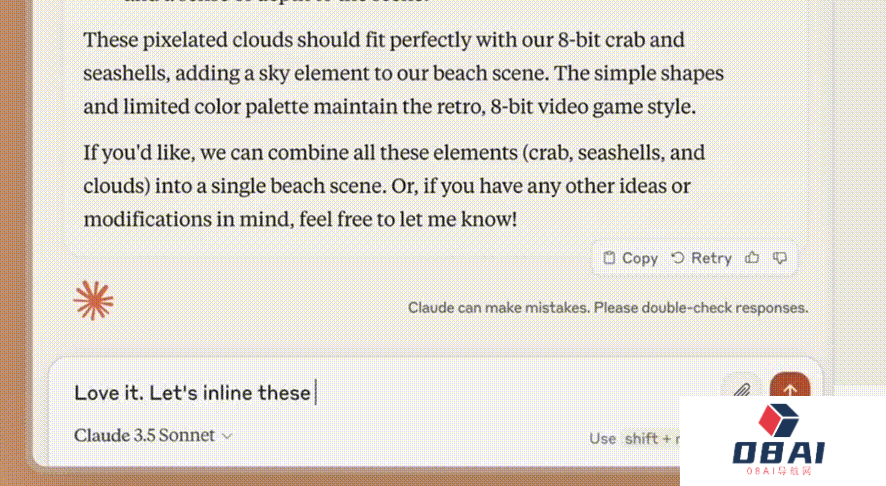The image size is (886, 486).
Task: Click the word 'Use' in the input hint
Action: (x=602, y=438)
